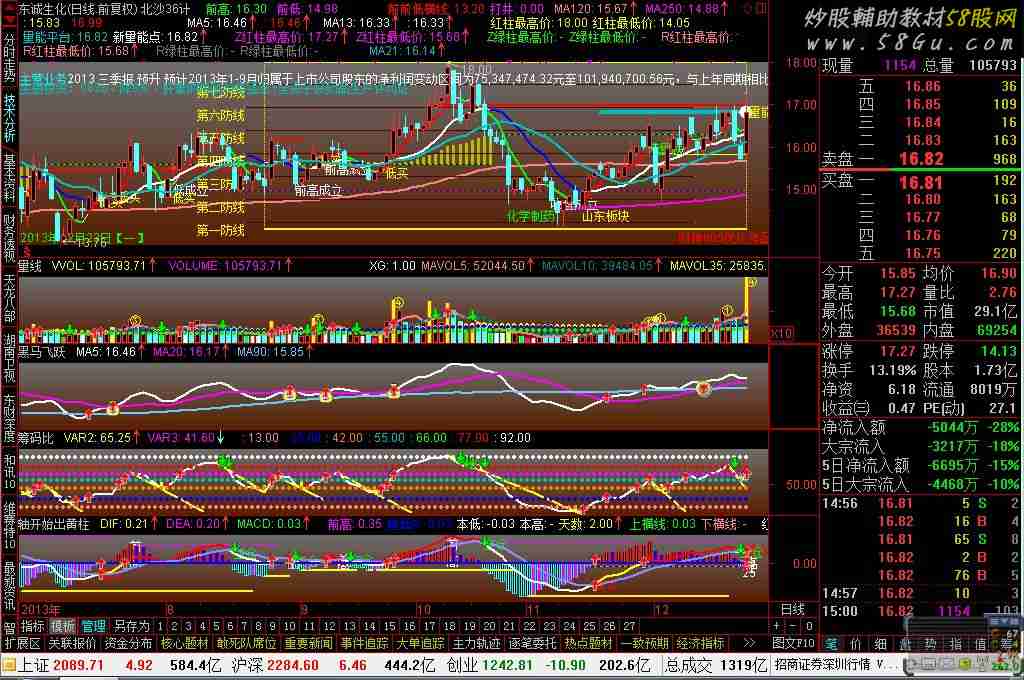Select template number 5
The image size is (1024, 680).
point(216,626)
